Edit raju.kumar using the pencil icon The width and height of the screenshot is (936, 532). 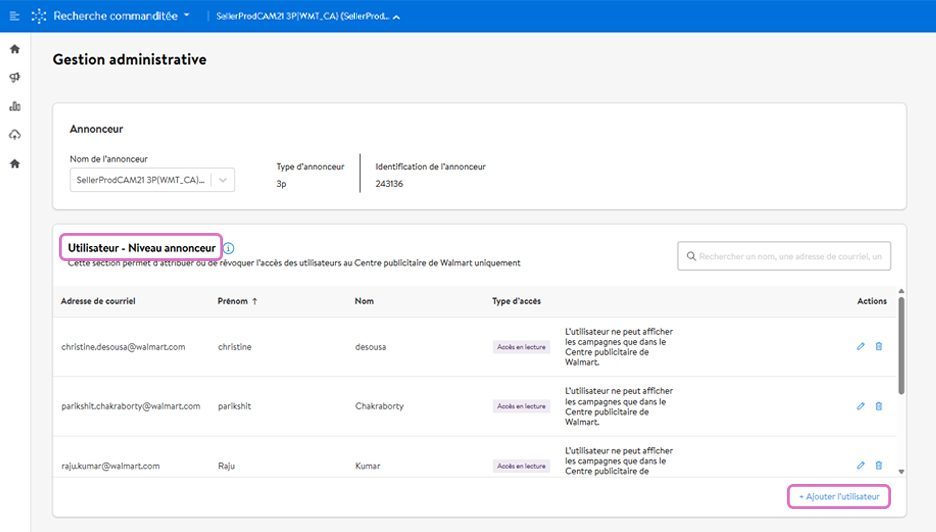860,465
